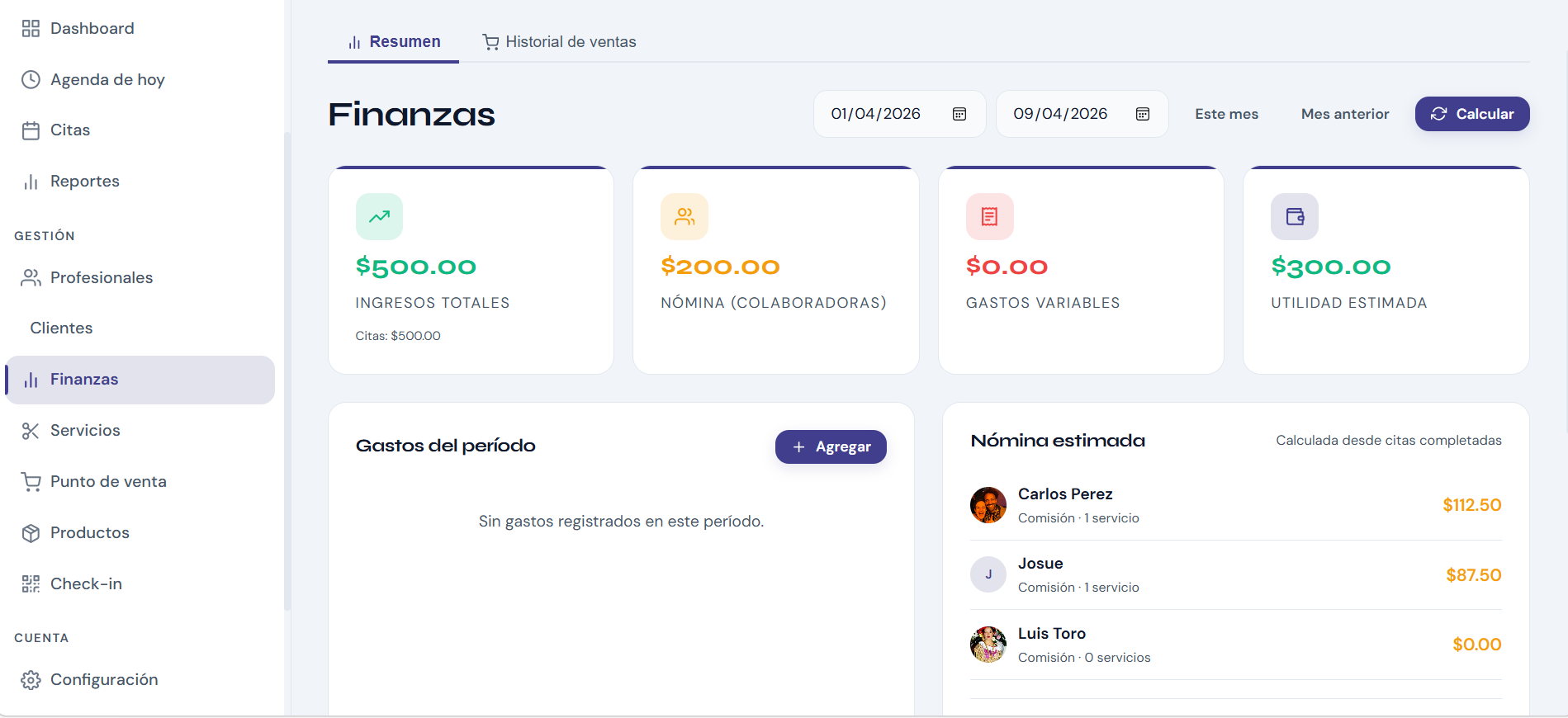This screenshot has width=1568, height=718.
Task: Click the Reportes chart icon
Action: click(x=31, y=181)
